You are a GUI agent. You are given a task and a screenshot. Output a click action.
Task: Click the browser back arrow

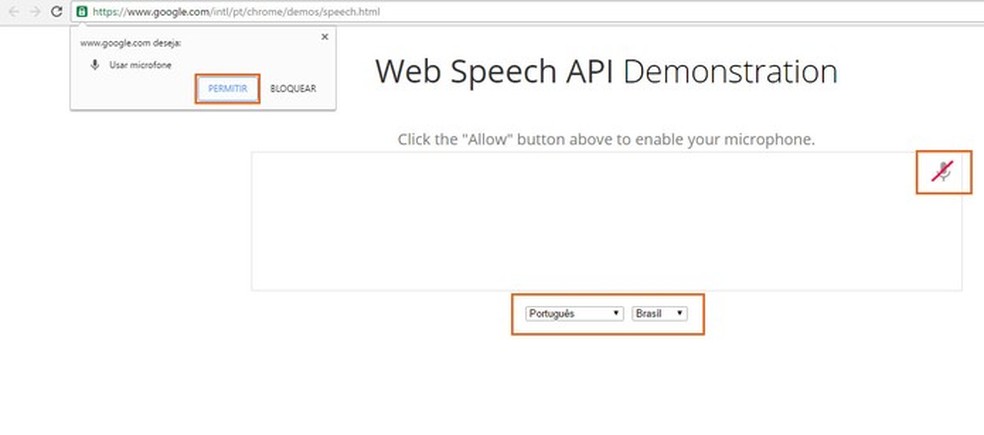tap(13, 12)
